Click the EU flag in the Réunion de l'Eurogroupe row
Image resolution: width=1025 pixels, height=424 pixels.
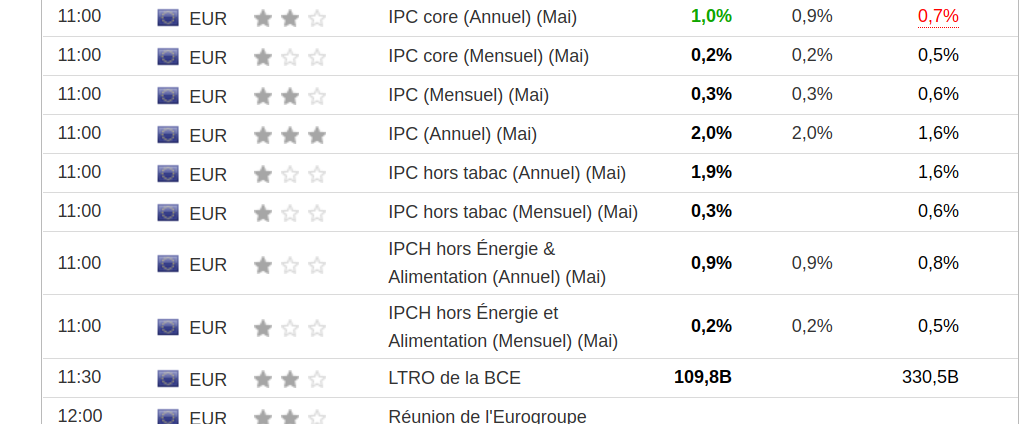[x=168, y=416]
